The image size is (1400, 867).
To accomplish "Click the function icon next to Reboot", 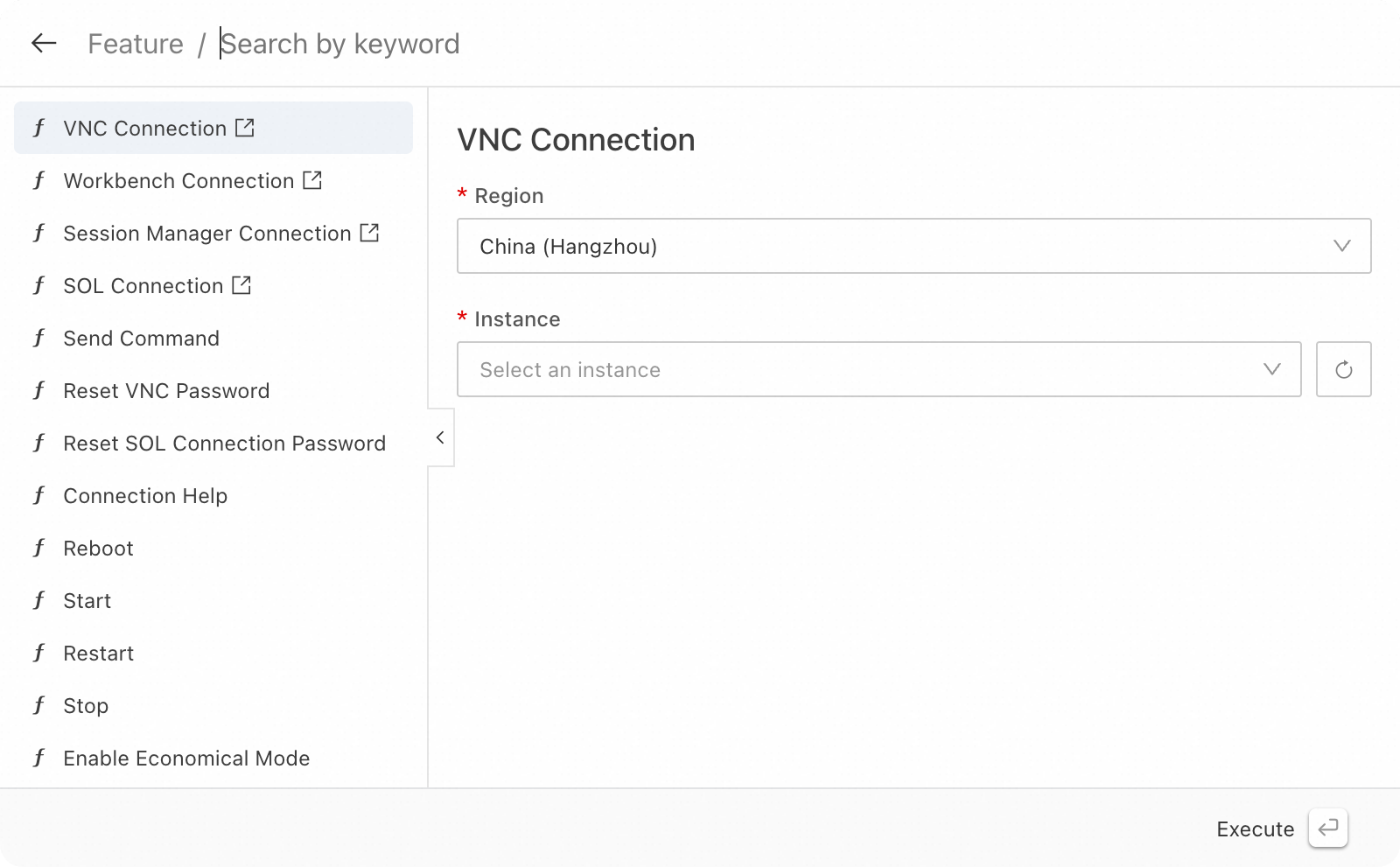I will pos(38,549).
